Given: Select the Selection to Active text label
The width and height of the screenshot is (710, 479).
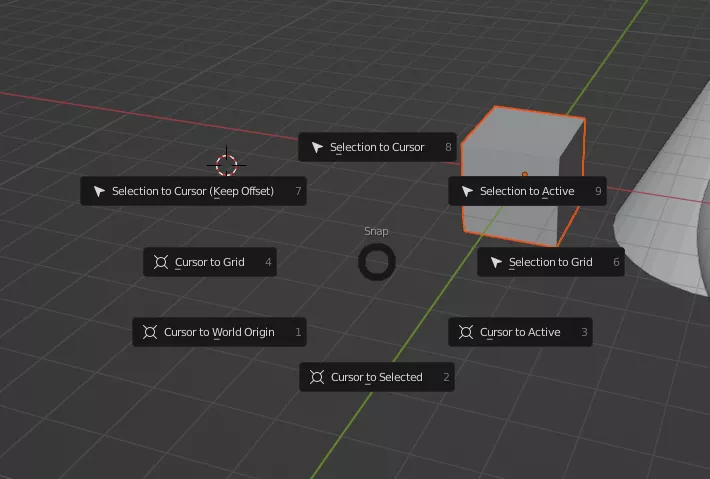Looking at the screenshot, I should coord(527,191).
